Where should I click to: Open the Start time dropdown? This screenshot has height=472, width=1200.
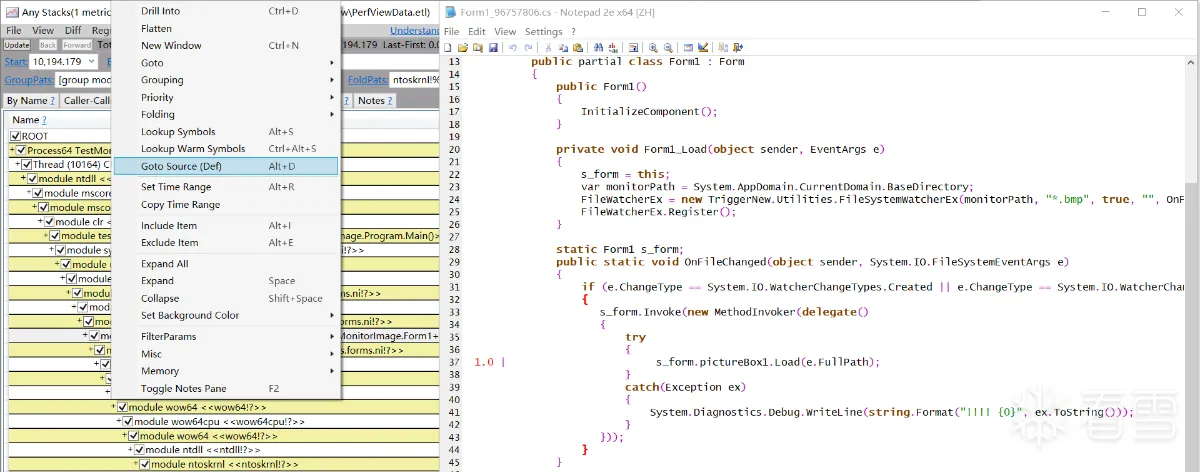click(x=91, y=62)
